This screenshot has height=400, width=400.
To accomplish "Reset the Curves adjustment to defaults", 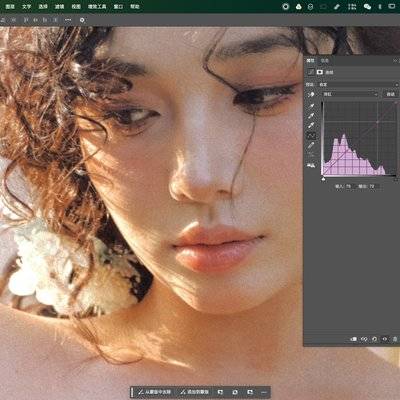I will 374,339.
